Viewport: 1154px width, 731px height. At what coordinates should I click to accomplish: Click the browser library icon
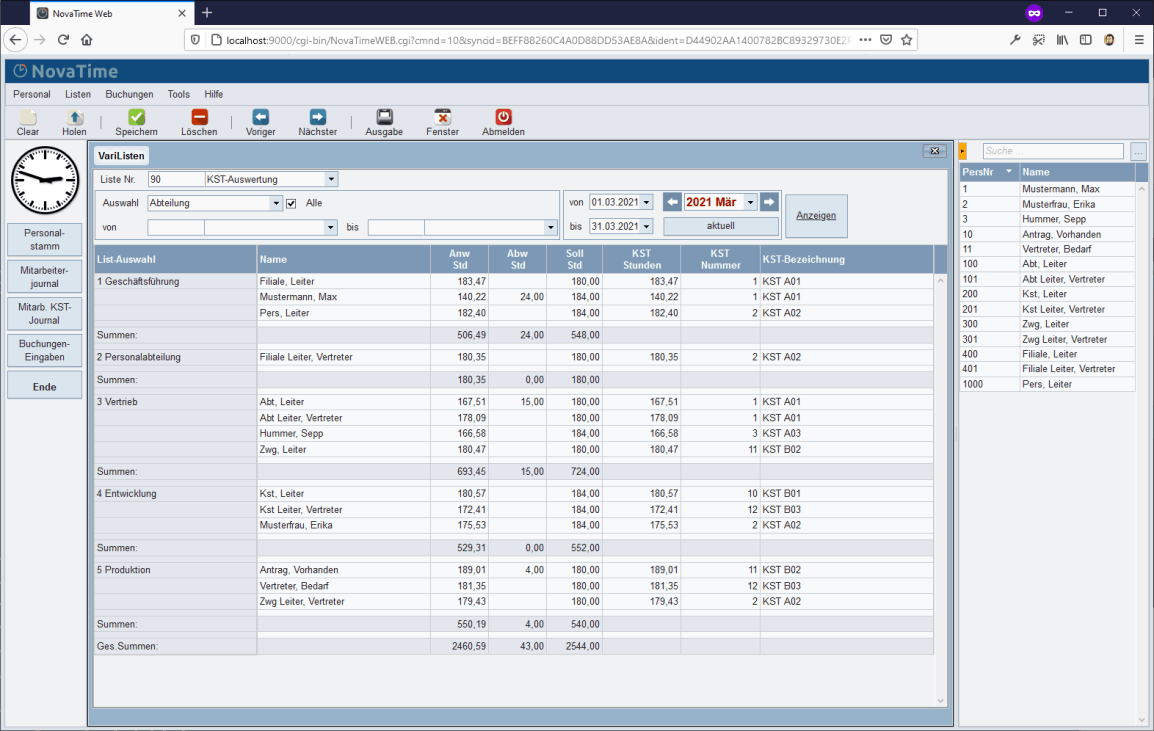click(1062, 40)
